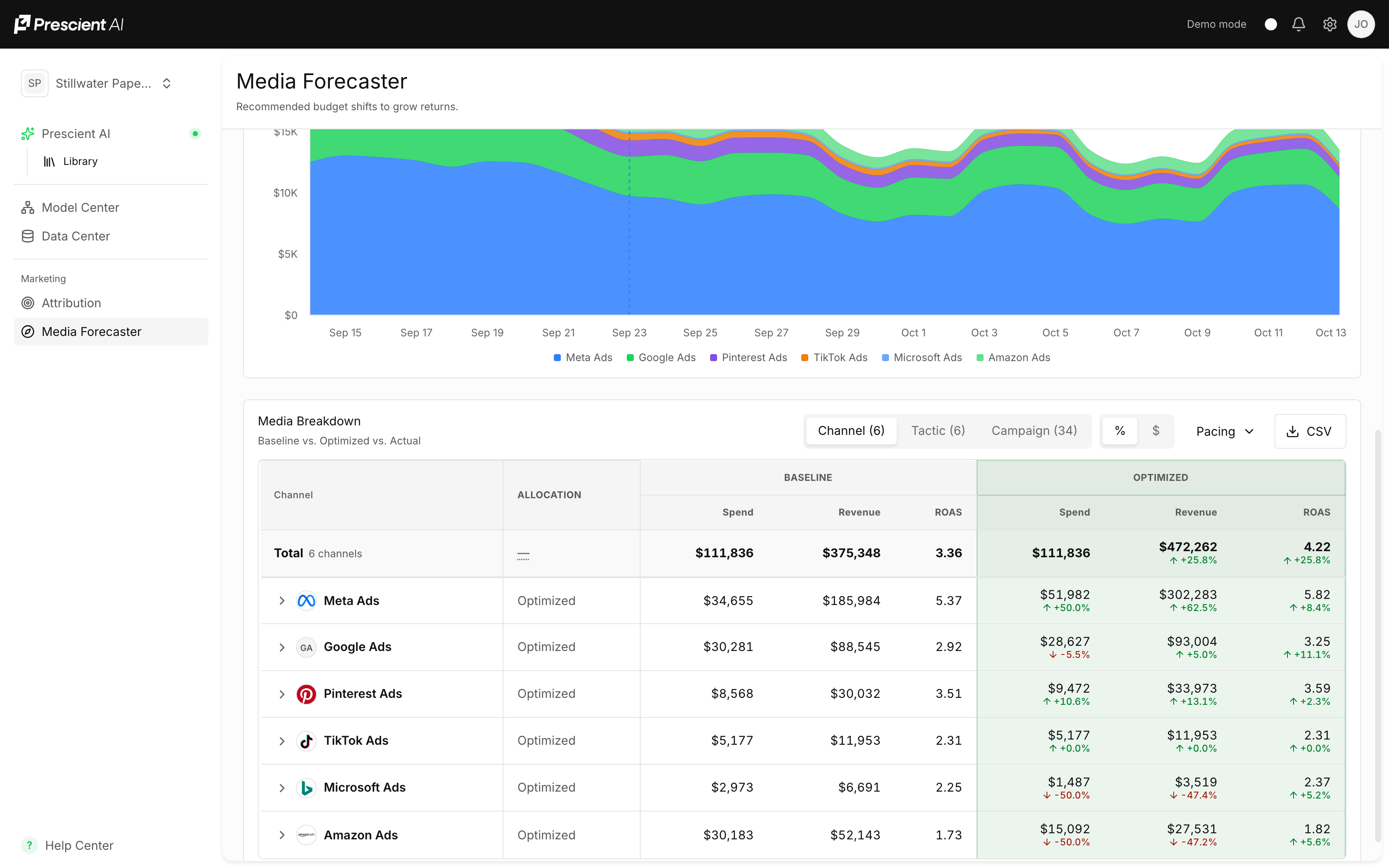The height and width of the screenshot is (868, 1389).
Task: Switch to the Campaign (34) tab
Action: click(1034, 431)
